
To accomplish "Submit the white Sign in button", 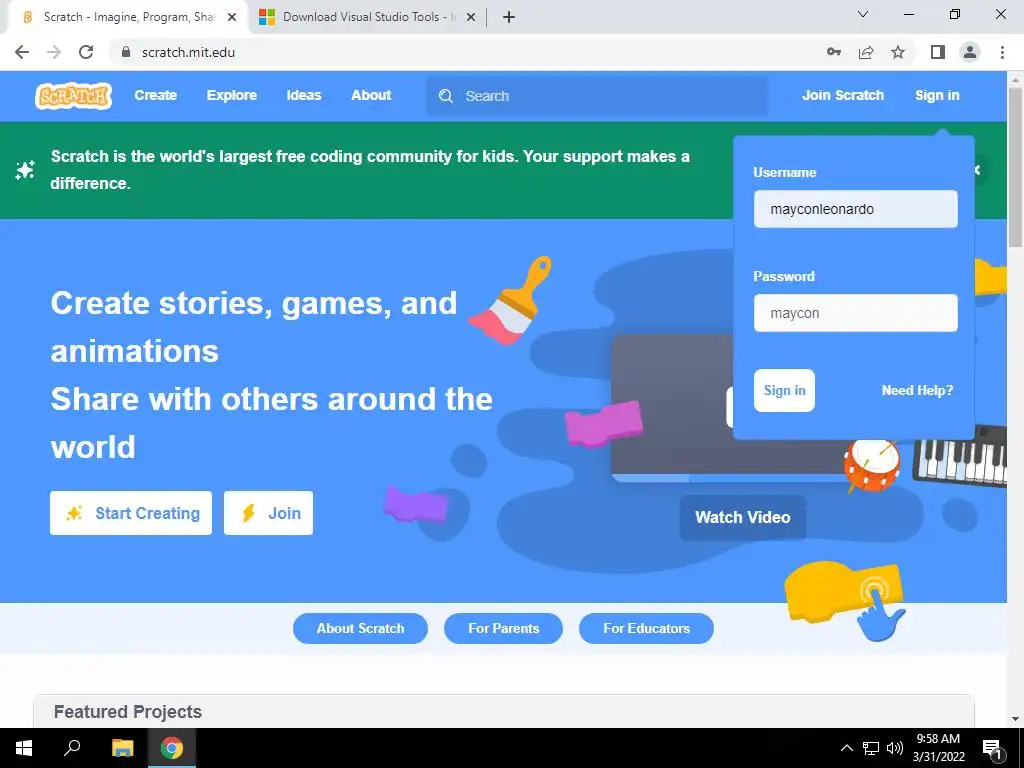I will [x=784, y=391].
